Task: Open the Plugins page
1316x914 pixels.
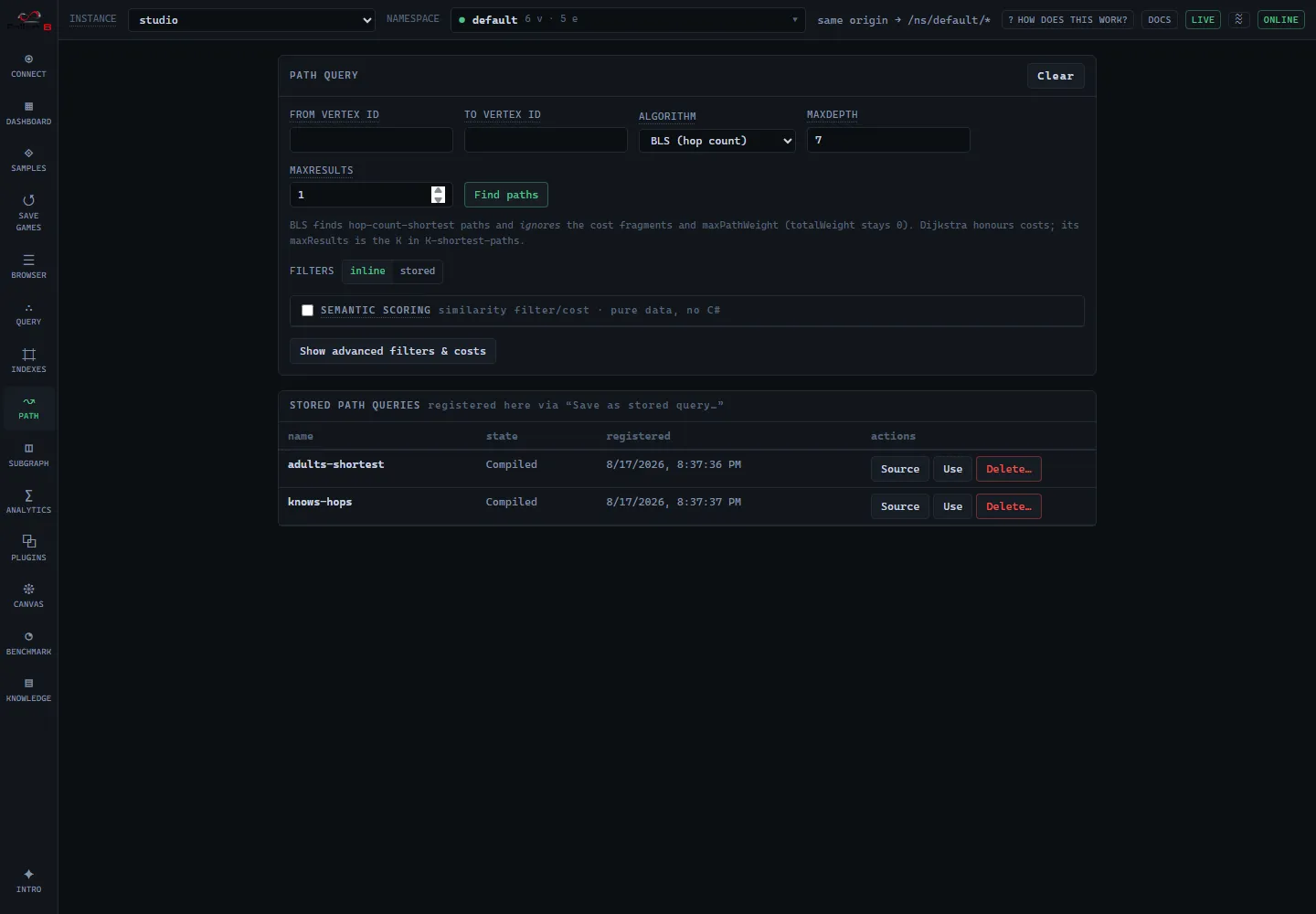Action: 28,549
